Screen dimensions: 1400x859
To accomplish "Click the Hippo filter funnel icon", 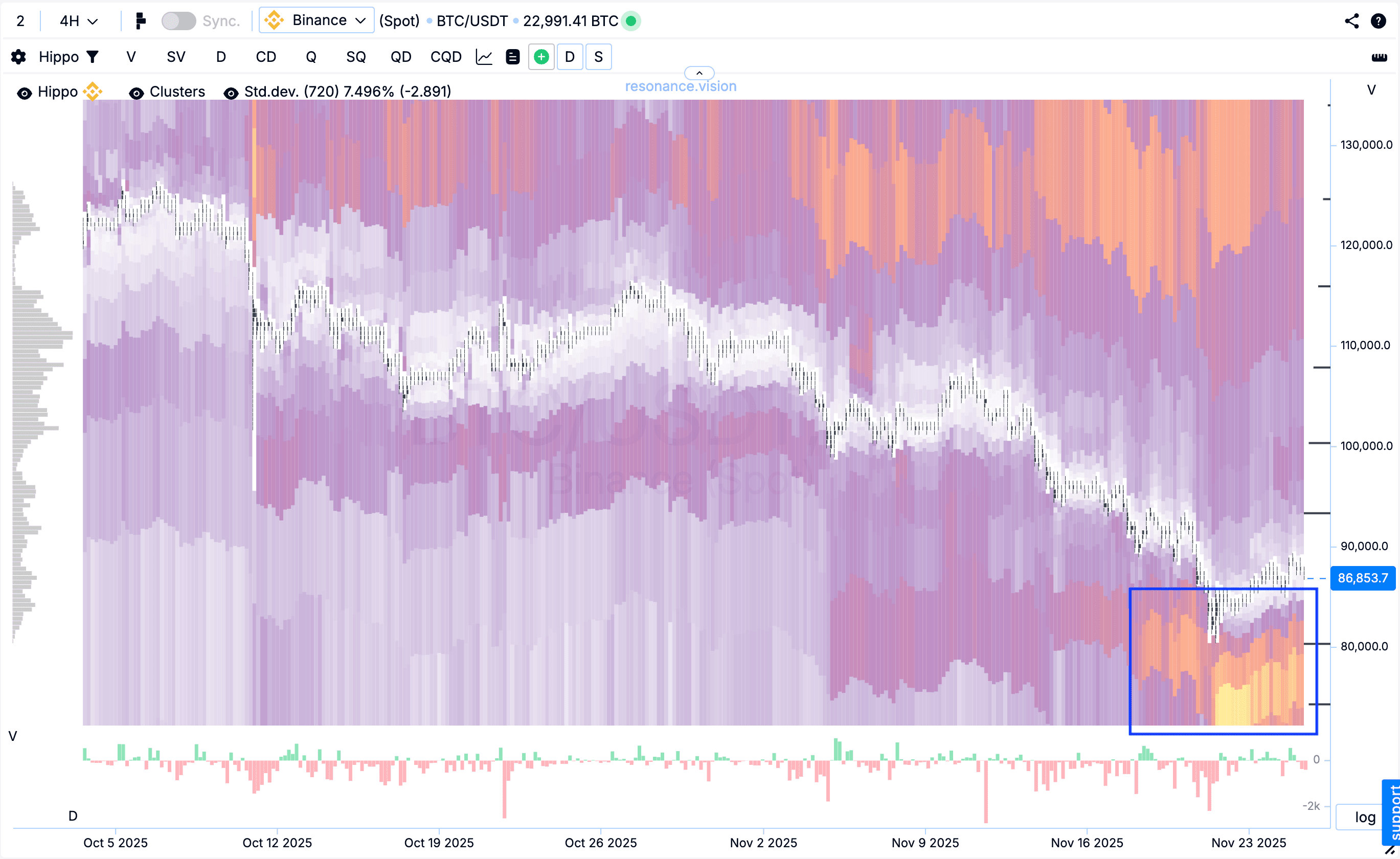I will tap(93, 57).
